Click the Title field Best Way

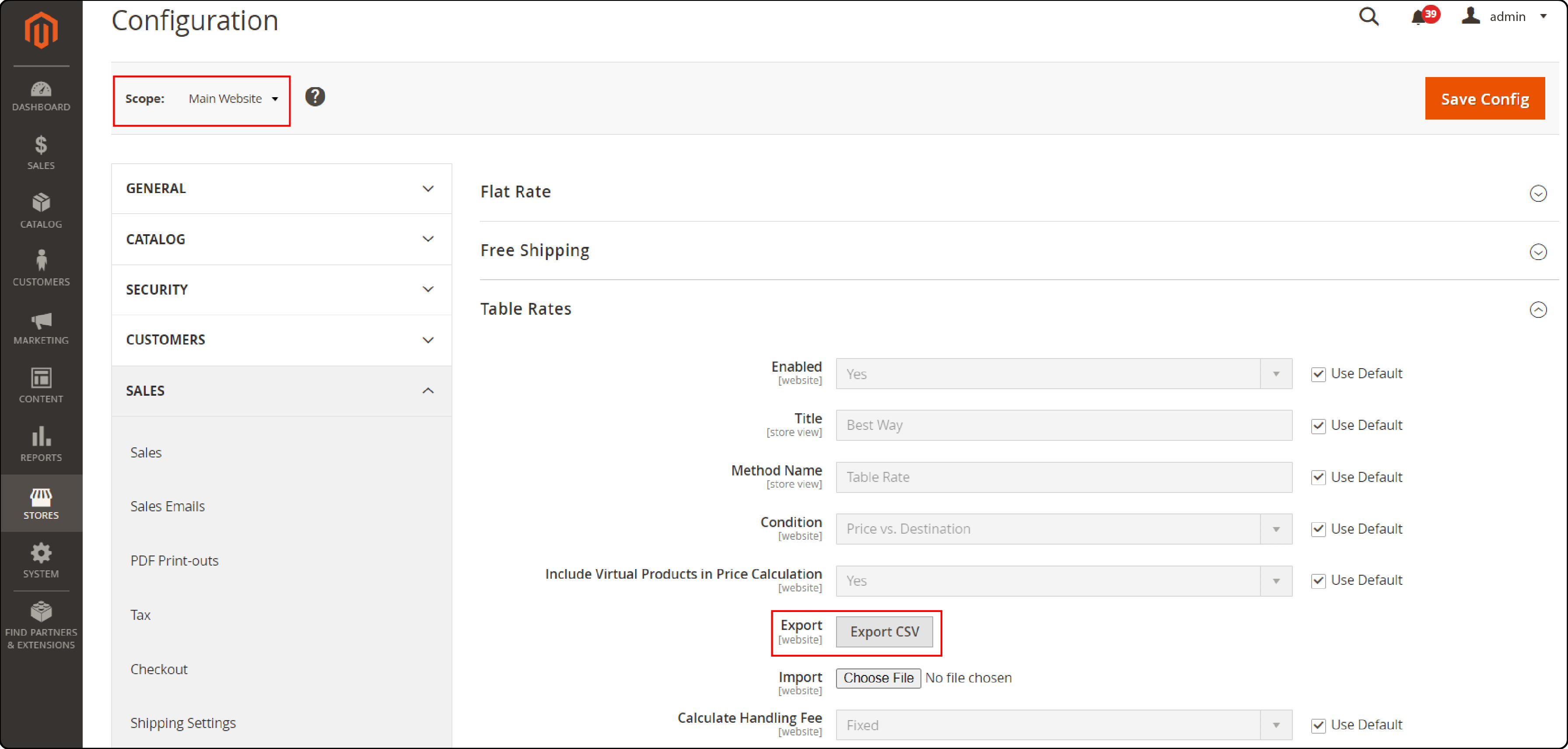(x=1064, y=425)
